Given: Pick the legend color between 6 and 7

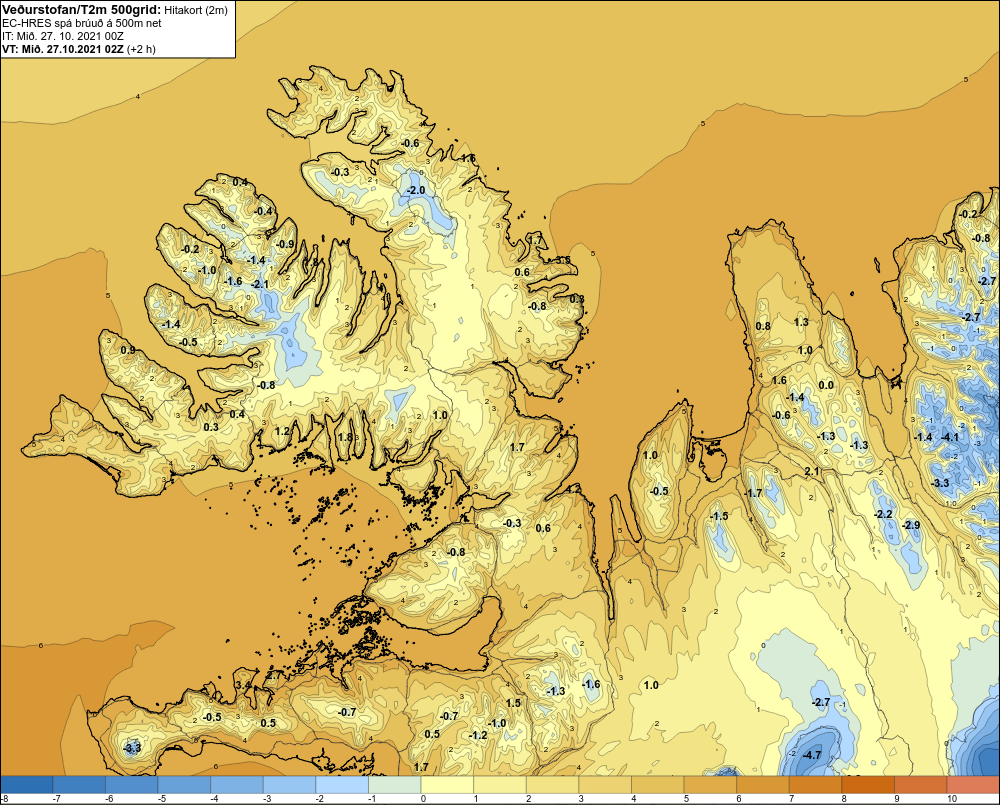Looking at the screenshot, I should tap(762, 785).
